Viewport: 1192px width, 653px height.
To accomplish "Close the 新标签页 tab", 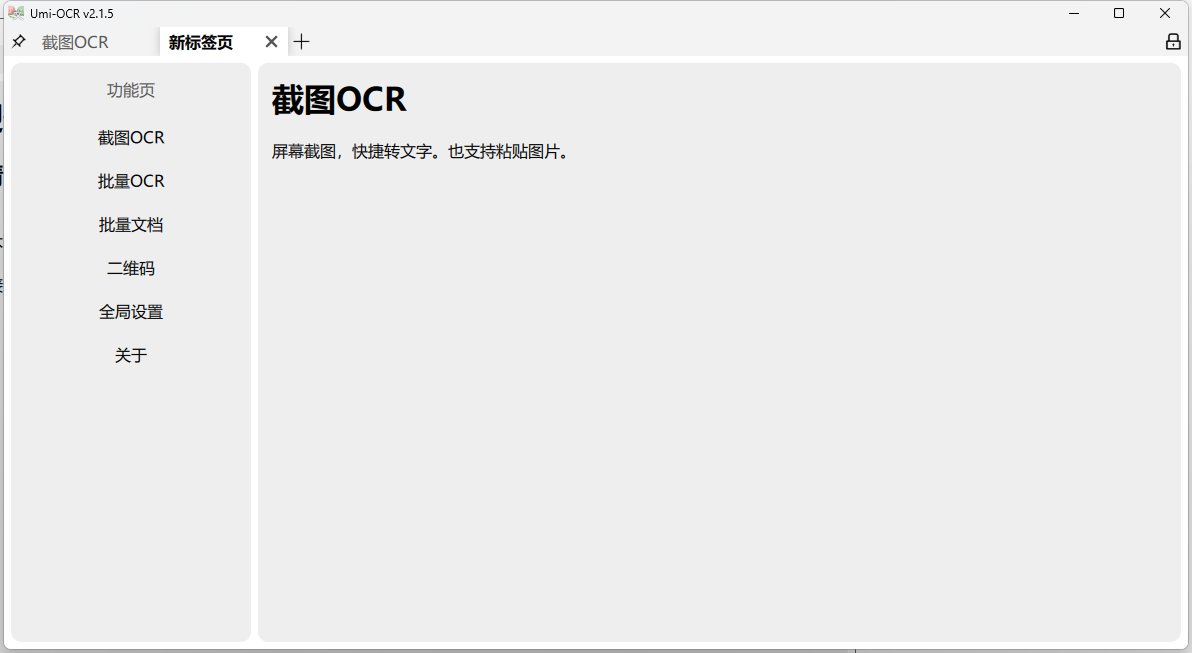I will pyautogui.click(x=271, y=42).
